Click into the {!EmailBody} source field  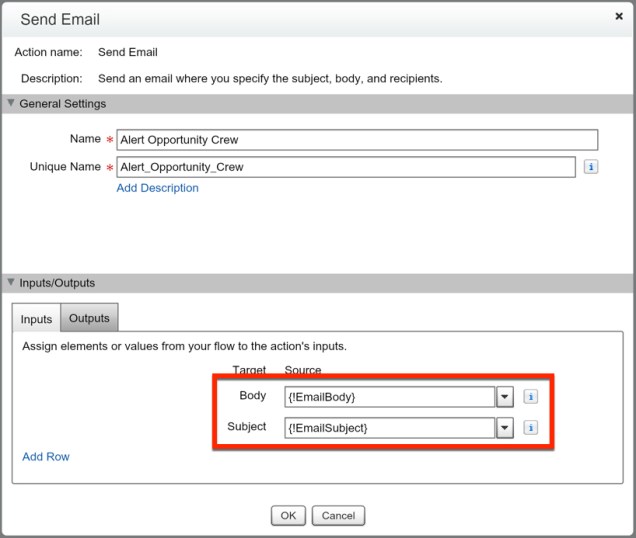tap(390, 397)
